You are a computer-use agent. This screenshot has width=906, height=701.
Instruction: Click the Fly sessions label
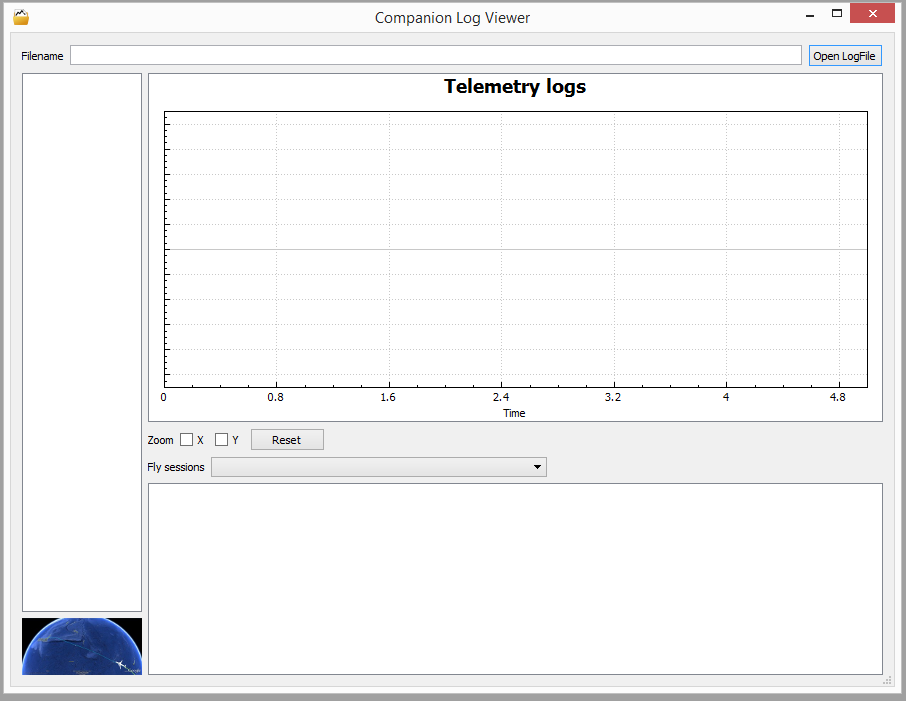tap(176, 467)
